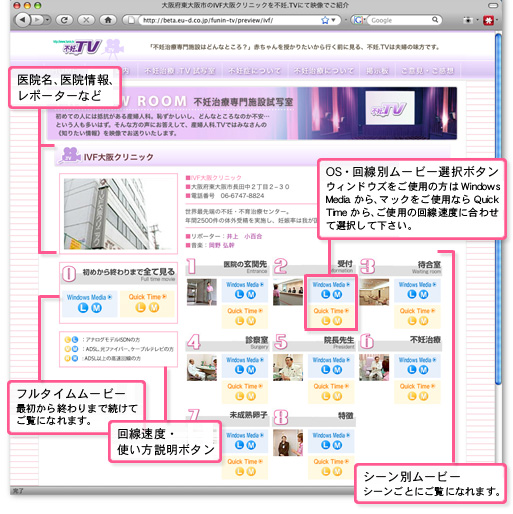Image resolution: width=513 pixels, height=514 pixels.
Task: Click the pink IVF大阪クリニック name line
Action: point(214,178)
